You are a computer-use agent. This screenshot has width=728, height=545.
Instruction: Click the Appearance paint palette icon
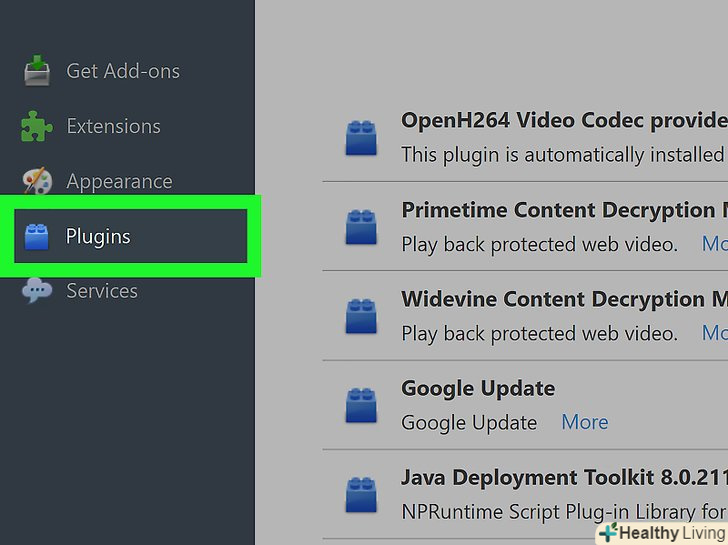[37, 182]
